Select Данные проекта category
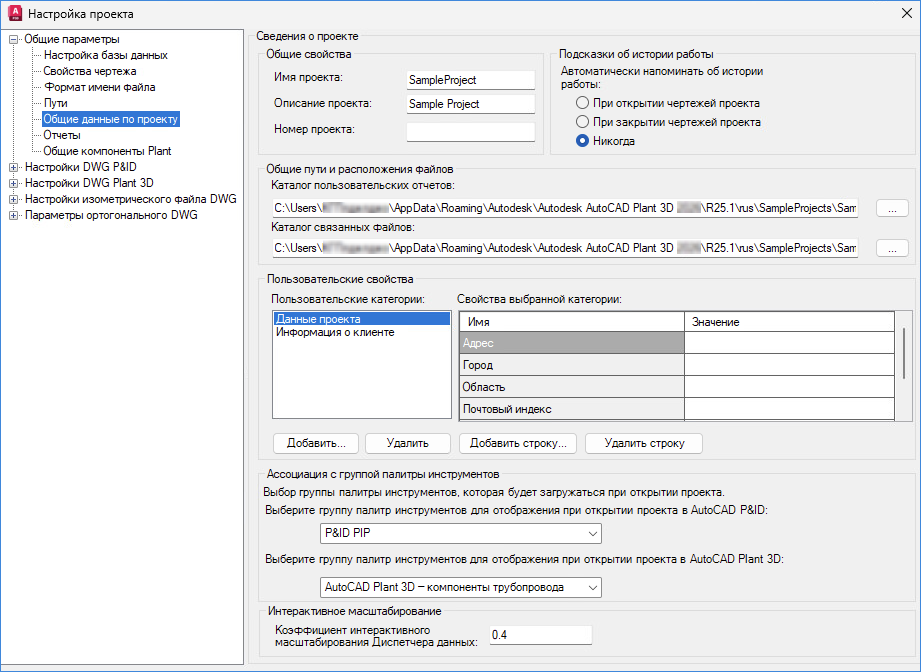Screen dimensions: 921x672 click(x=361, y=319)
